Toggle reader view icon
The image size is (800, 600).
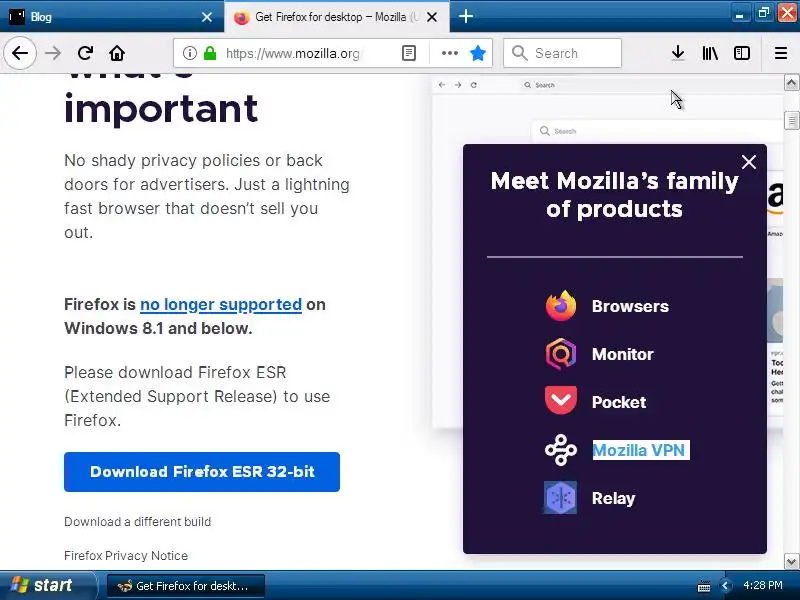(409, 53)
